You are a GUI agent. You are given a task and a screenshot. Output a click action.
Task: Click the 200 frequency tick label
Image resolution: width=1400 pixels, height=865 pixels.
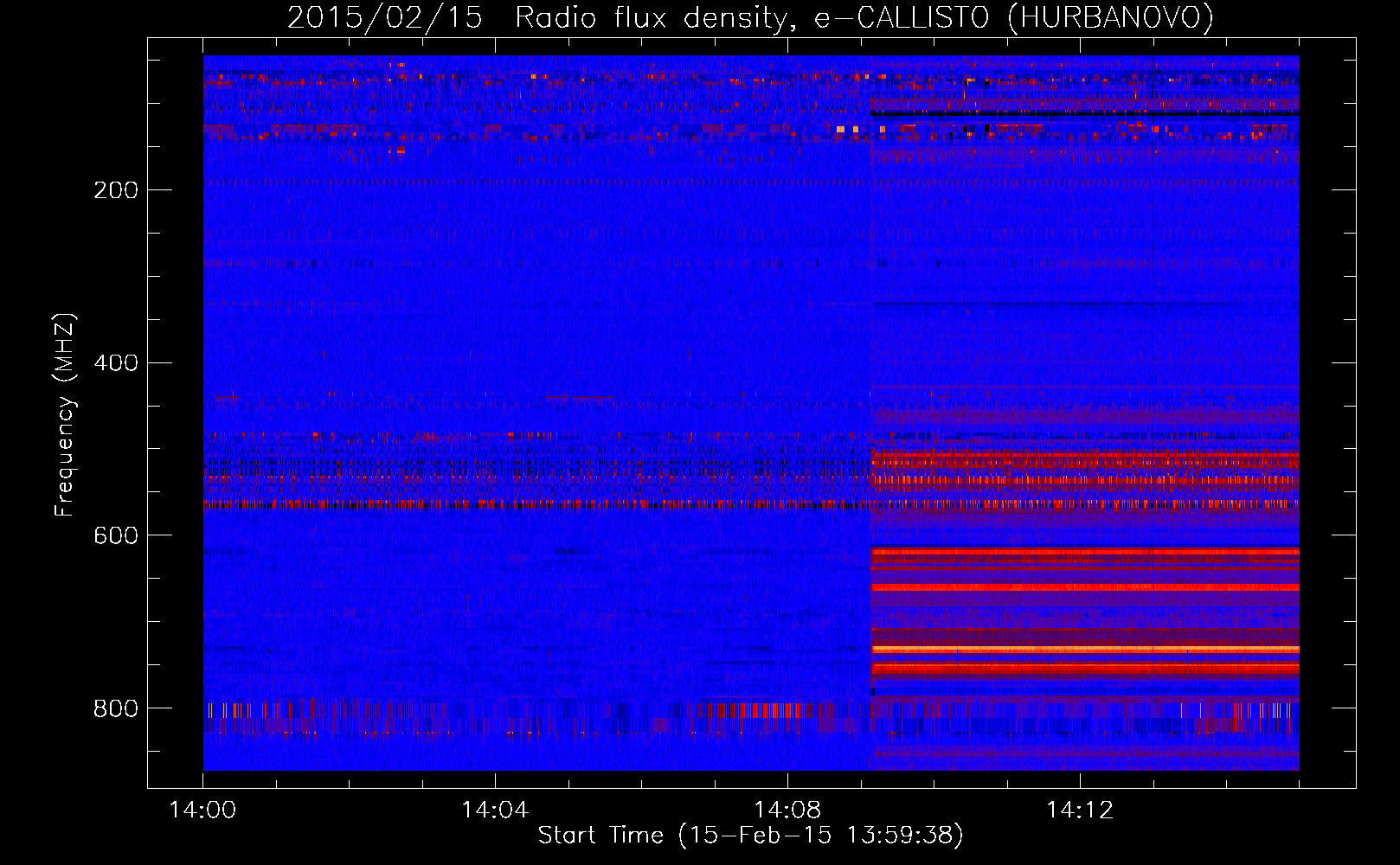pos(116,190)
